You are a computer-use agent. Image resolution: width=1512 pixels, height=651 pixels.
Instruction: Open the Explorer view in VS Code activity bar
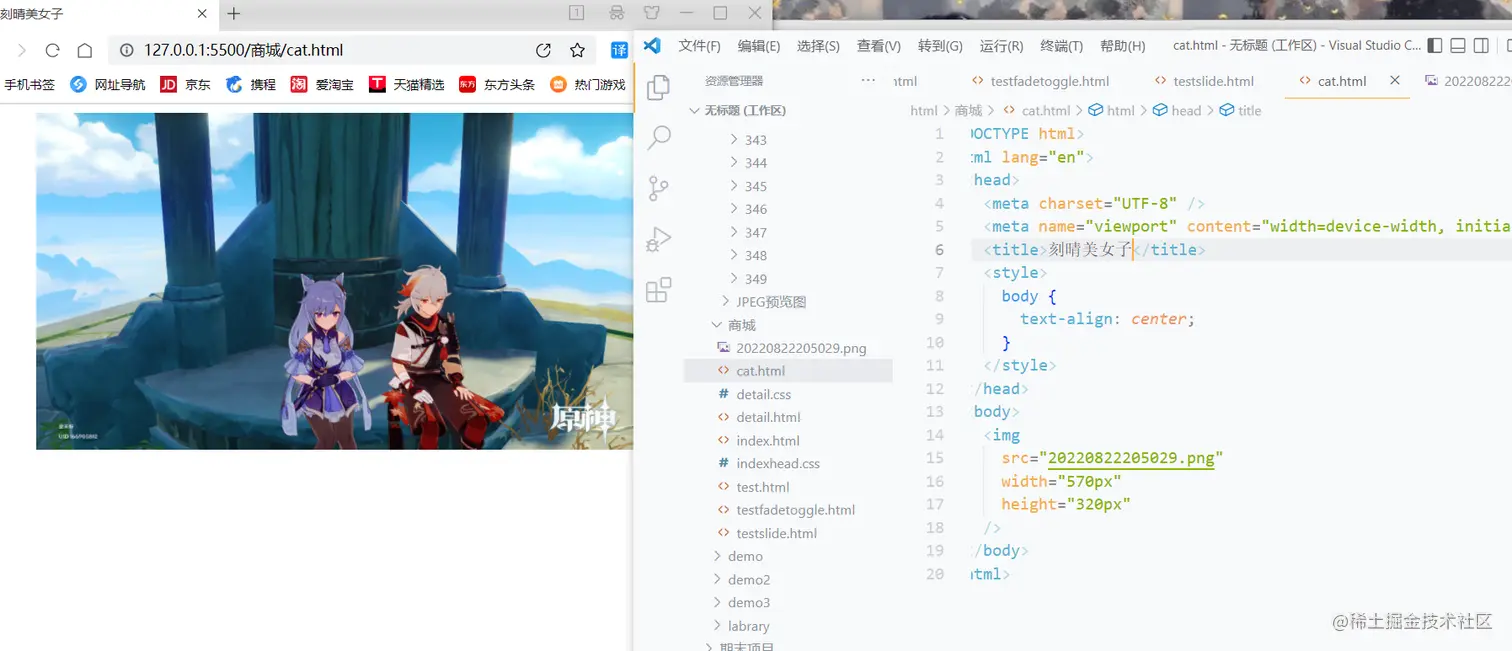[x=658, y=88]
